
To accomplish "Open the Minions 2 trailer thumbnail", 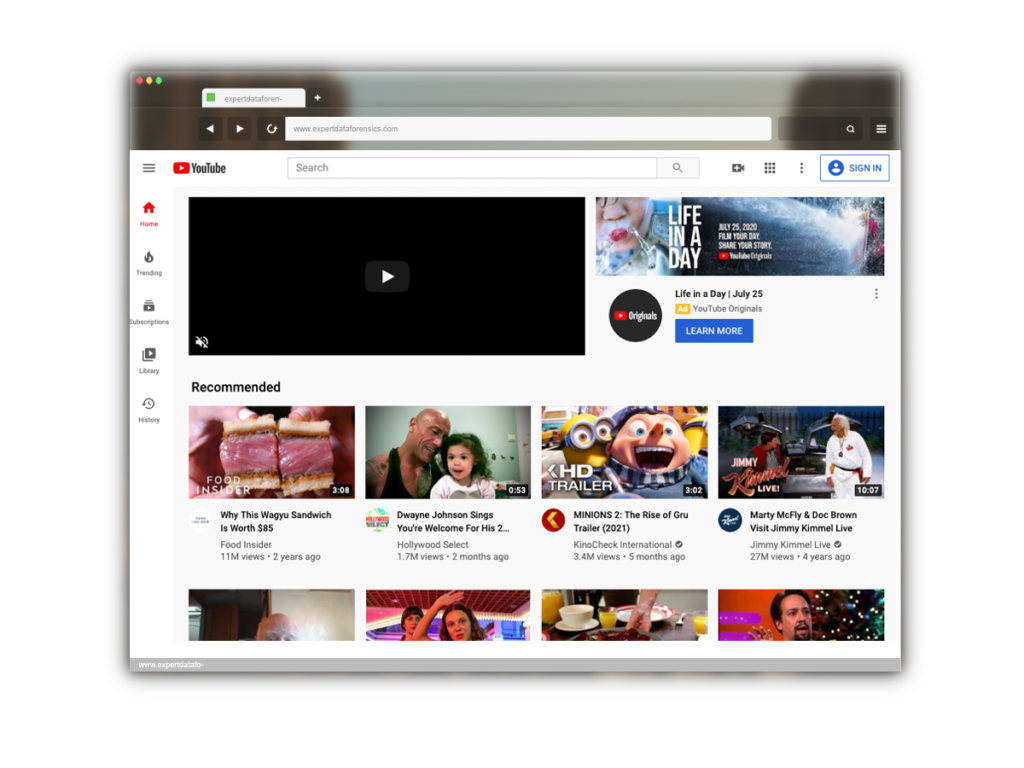I will click(624, 452).
